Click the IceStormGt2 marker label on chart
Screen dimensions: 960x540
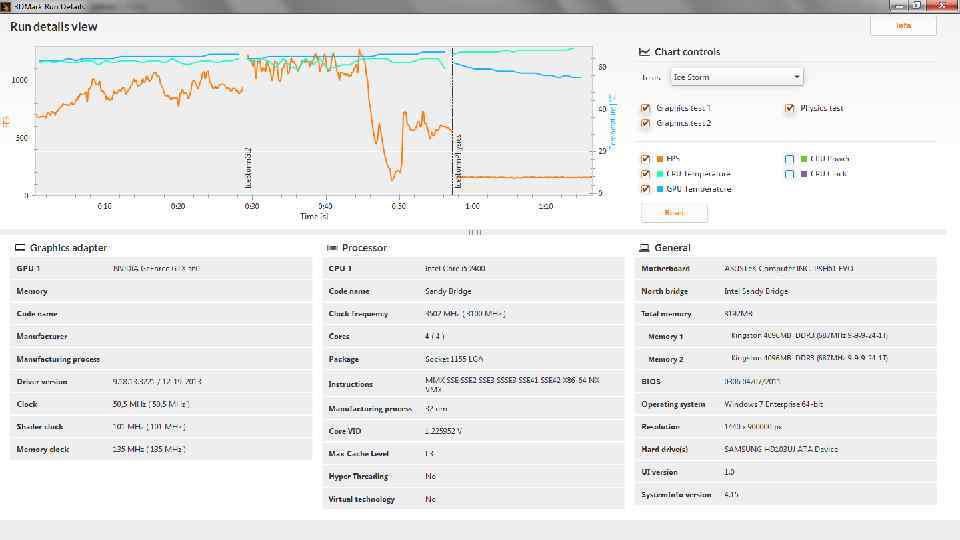(x=248, y=167)
